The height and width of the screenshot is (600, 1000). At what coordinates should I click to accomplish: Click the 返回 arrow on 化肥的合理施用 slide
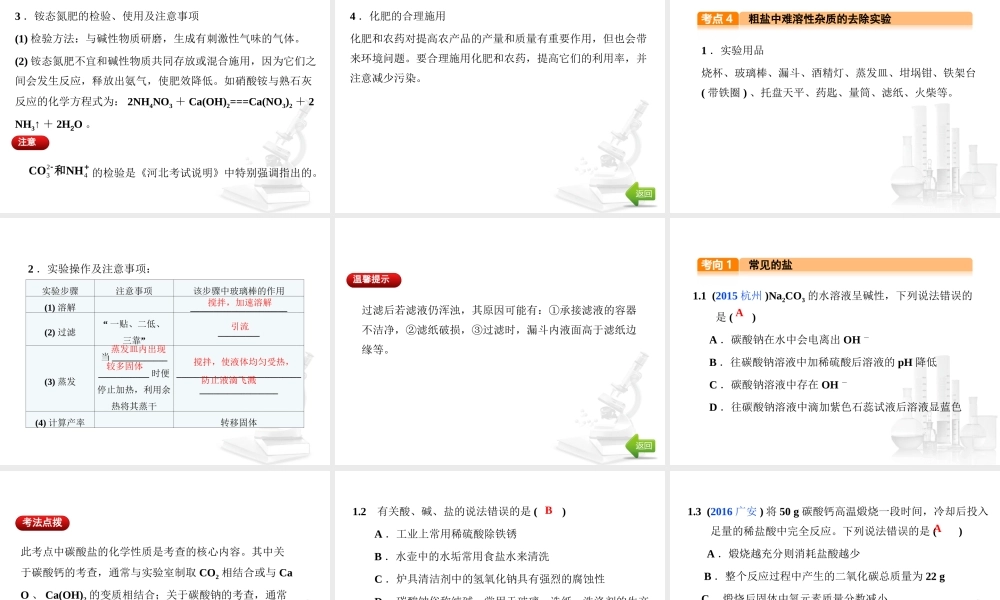tap(640, 194)
